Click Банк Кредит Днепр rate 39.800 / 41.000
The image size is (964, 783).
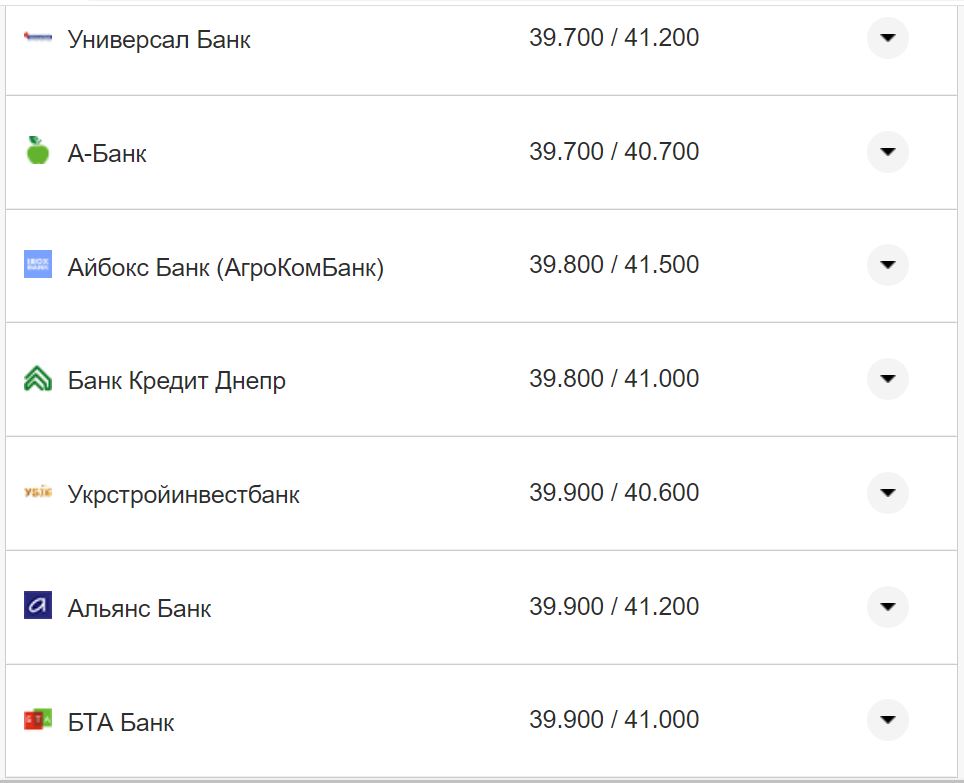(x=614, y=379)
